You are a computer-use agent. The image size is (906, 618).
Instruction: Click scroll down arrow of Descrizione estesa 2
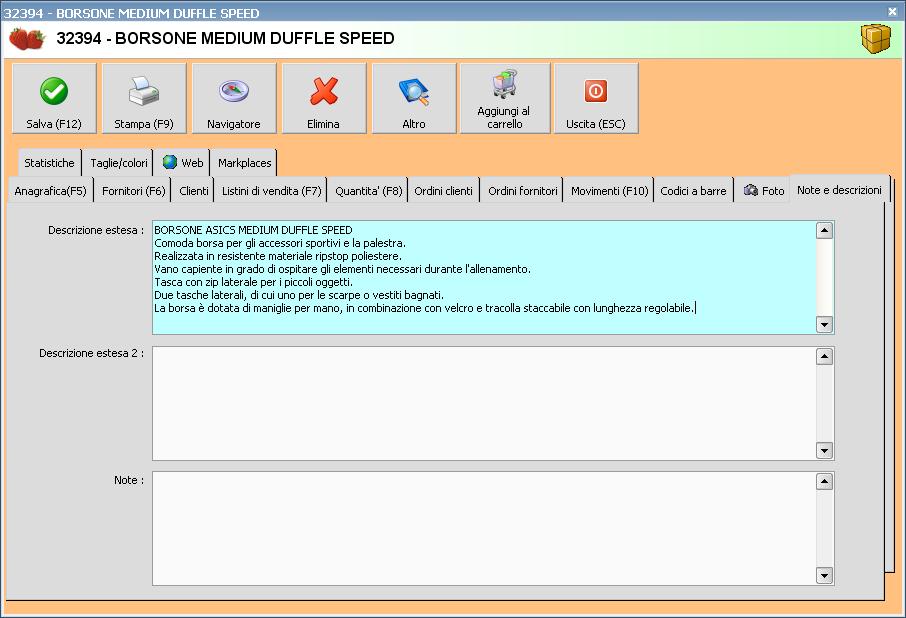click(x=825, y=451)
